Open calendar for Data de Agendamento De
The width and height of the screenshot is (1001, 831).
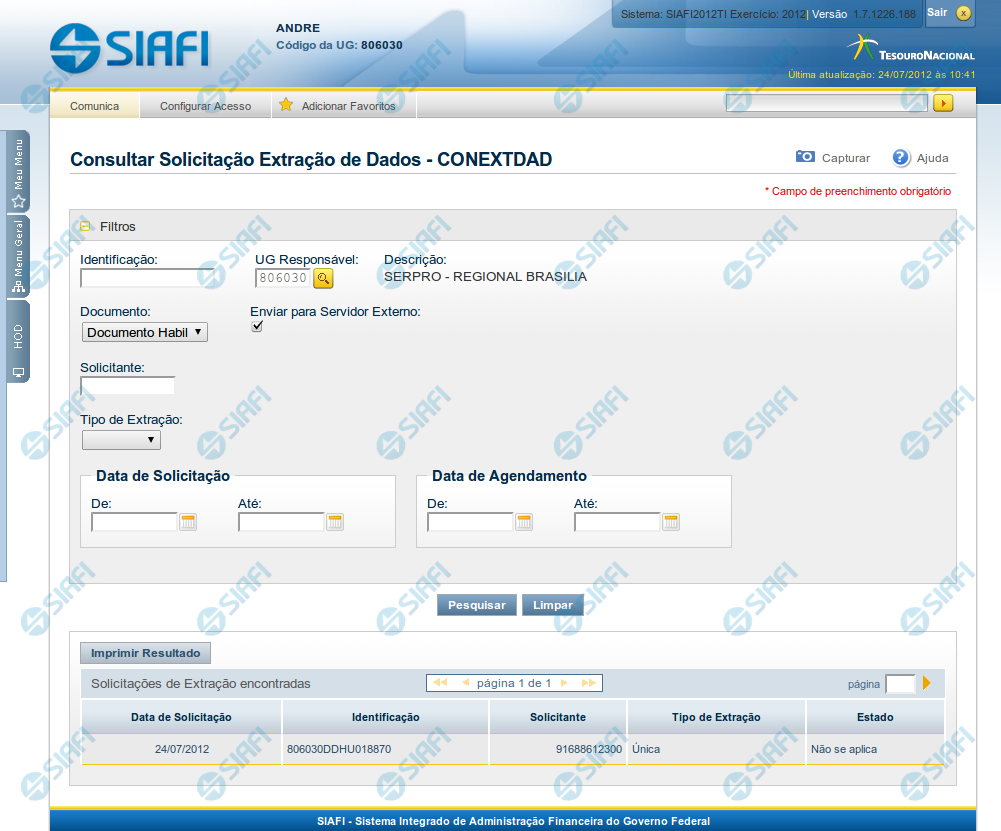click(x=524, y=522)
